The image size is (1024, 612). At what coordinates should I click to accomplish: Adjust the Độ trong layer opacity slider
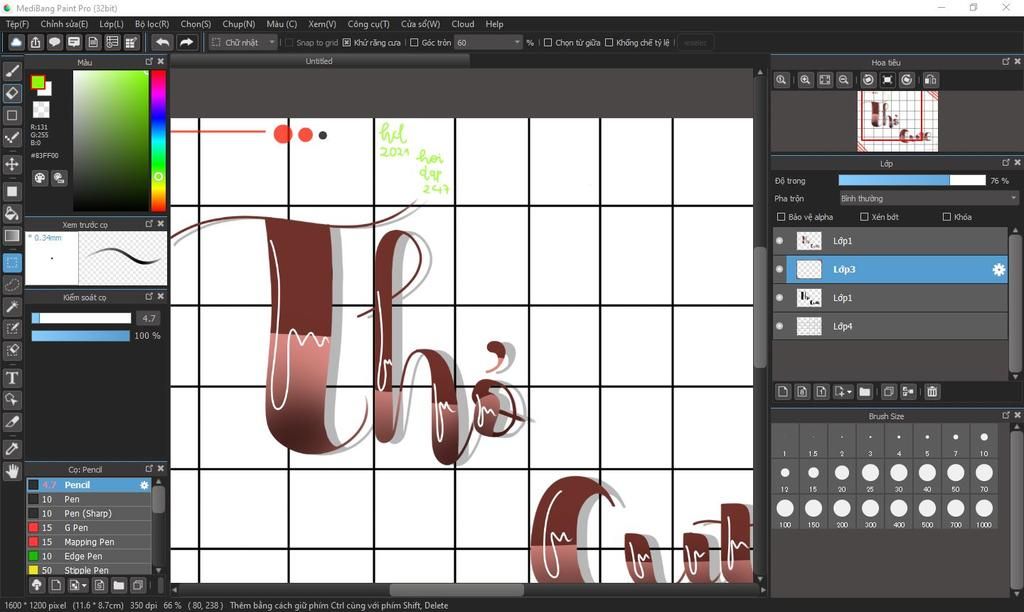pos(912,180)
